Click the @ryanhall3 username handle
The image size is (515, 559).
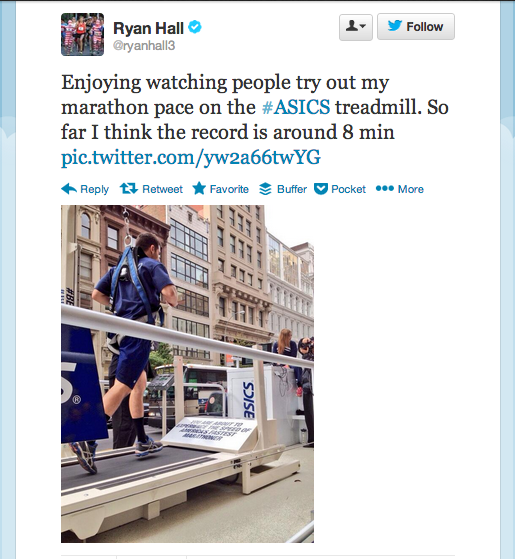pyautogui.click(x=144, y=46)
